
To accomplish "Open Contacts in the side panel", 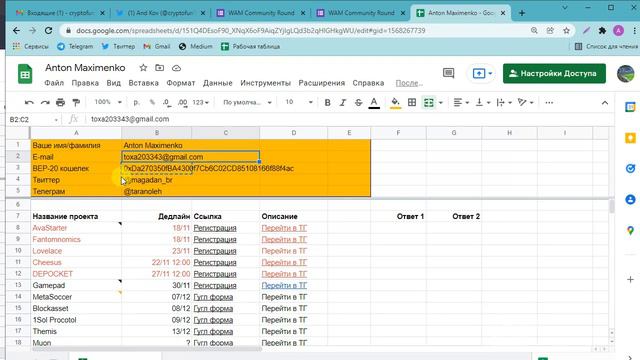I will click(x=630, y=200).
